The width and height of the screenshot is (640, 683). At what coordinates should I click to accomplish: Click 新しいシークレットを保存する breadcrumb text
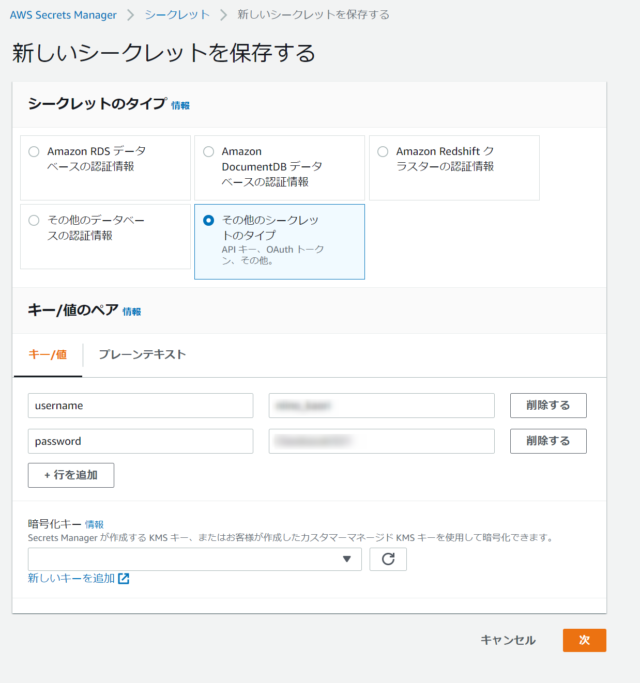313,15
